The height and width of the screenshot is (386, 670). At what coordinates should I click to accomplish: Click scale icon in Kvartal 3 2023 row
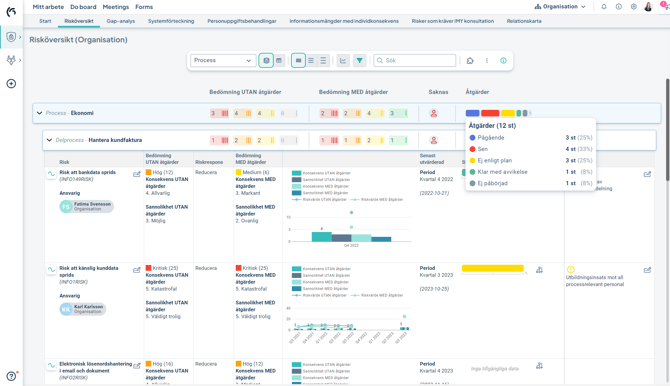click(540, 270)
